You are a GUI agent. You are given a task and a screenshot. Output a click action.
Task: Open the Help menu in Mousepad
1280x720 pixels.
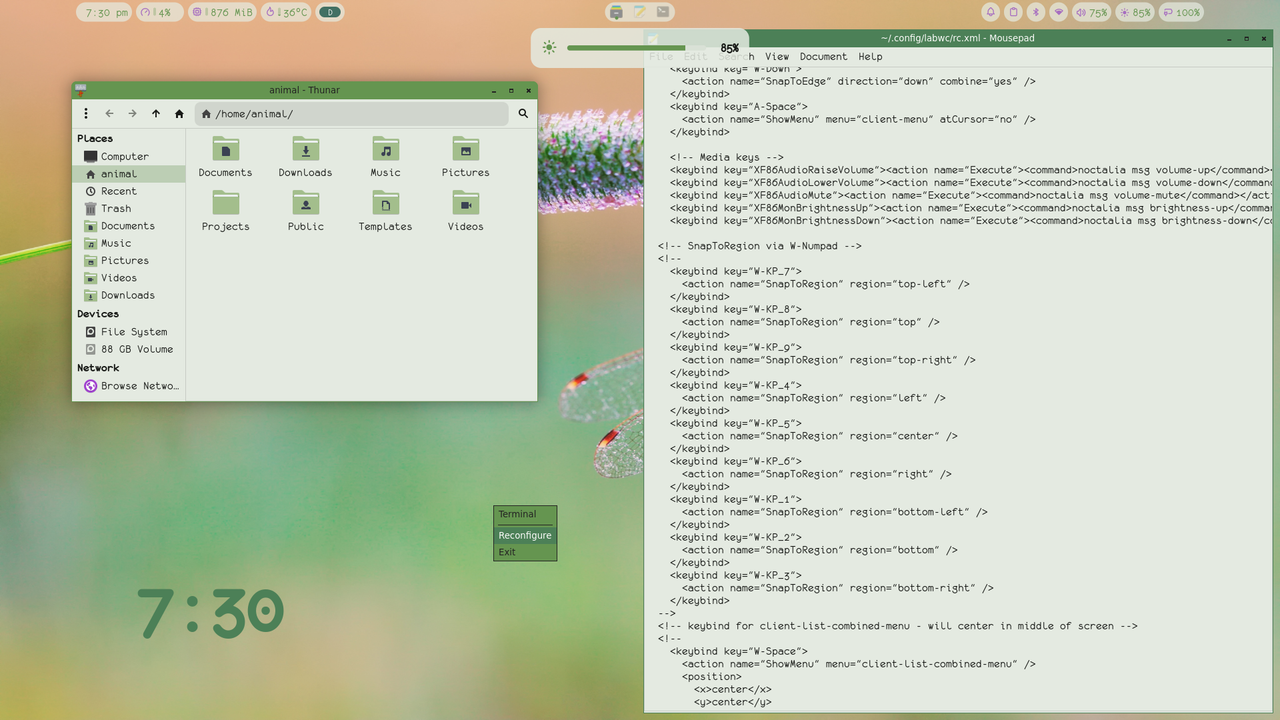click(870, 57)
